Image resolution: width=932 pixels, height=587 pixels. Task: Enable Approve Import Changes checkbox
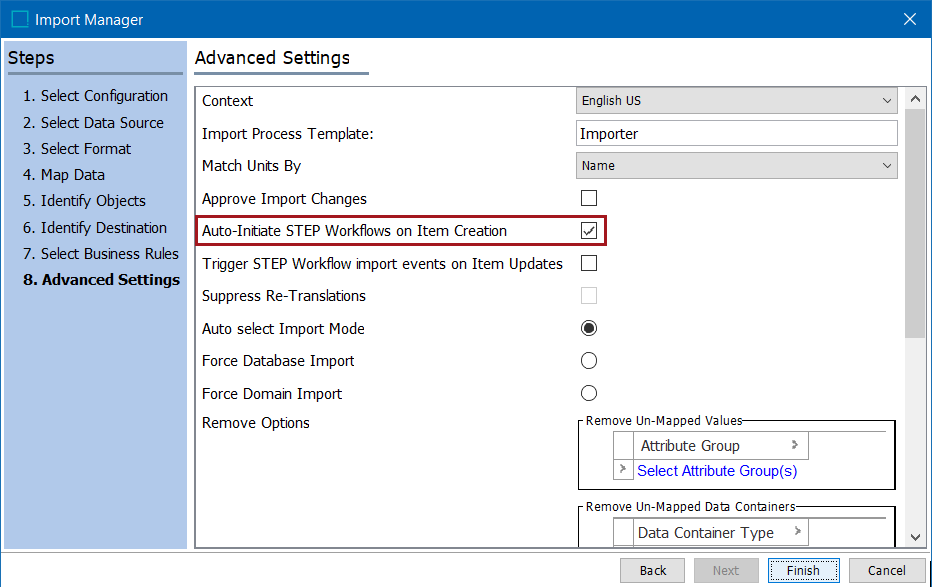coord(588,198)
